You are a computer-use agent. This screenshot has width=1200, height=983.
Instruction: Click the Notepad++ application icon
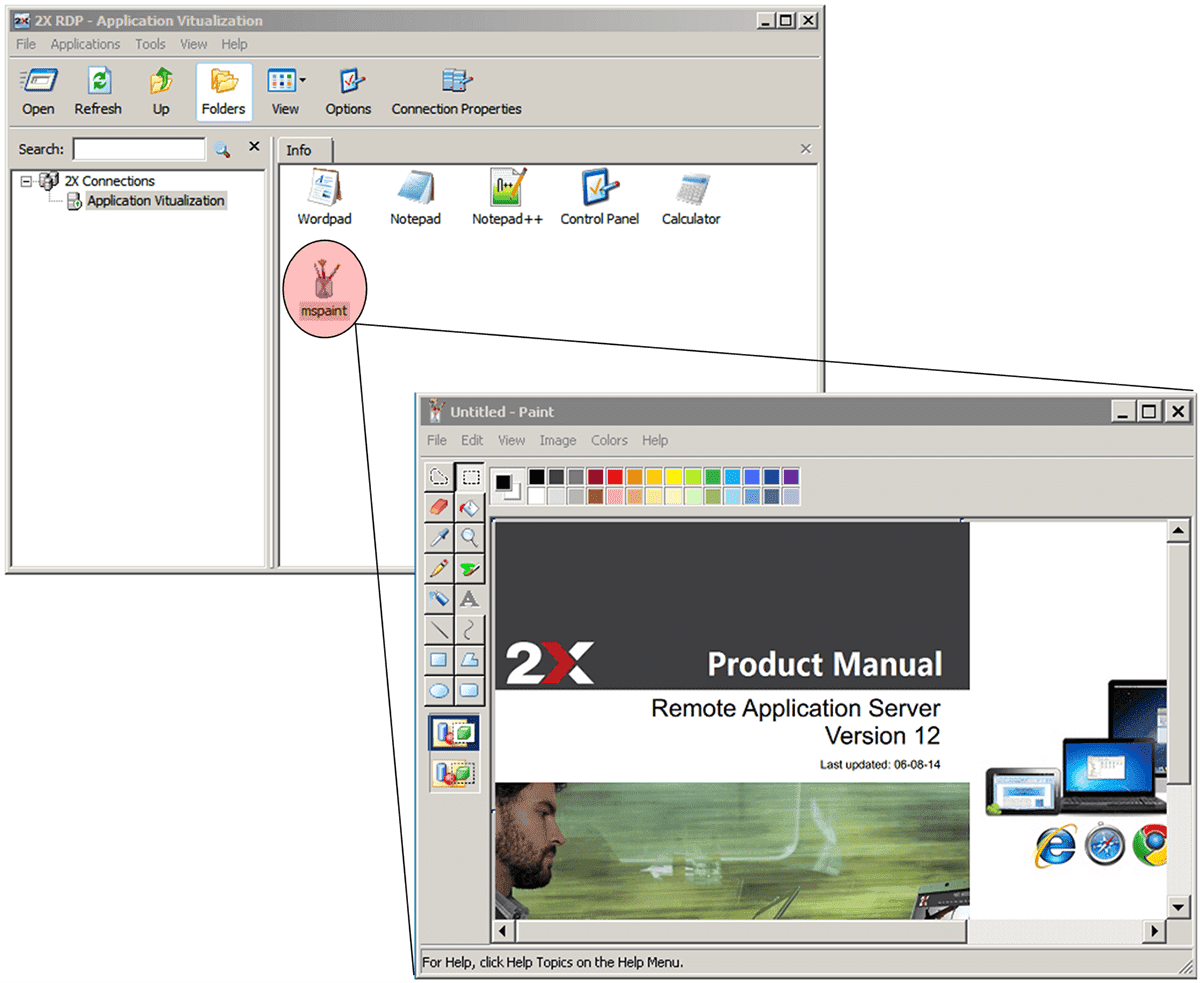pos(507,197)
